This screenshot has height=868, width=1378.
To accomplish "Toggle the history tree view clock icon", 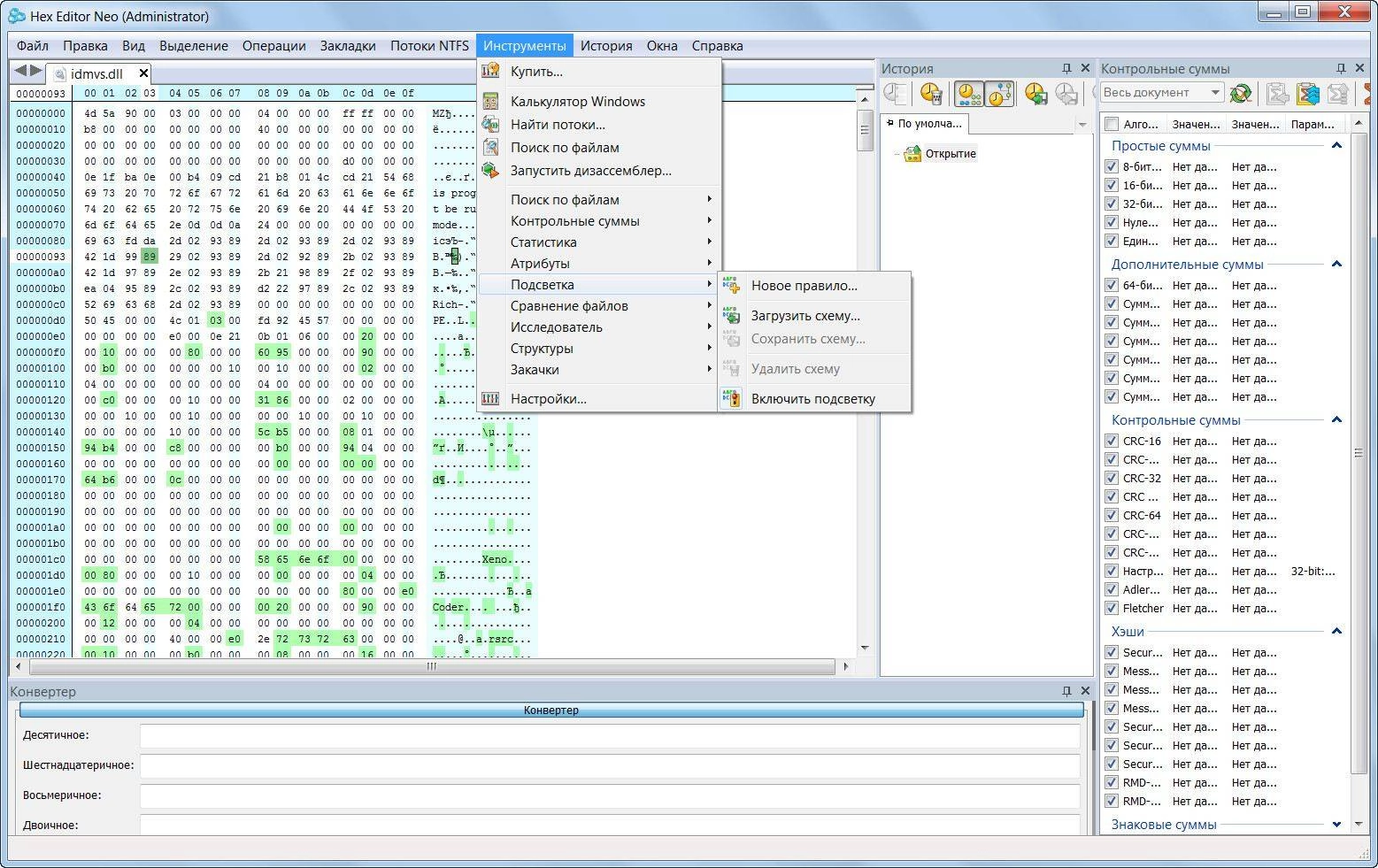I will [1000, 93].
